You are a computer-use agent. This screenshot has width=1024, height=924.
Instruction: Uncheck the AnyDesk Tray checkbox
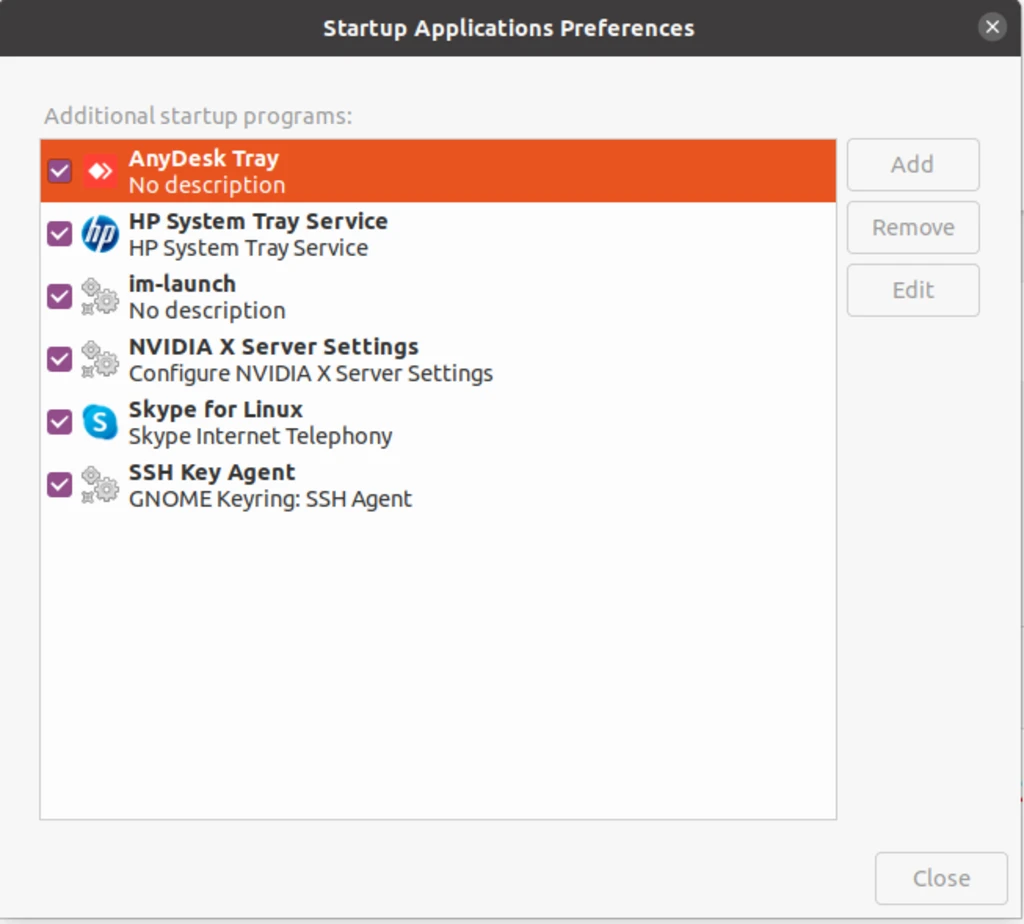click(x=60, y=171)
